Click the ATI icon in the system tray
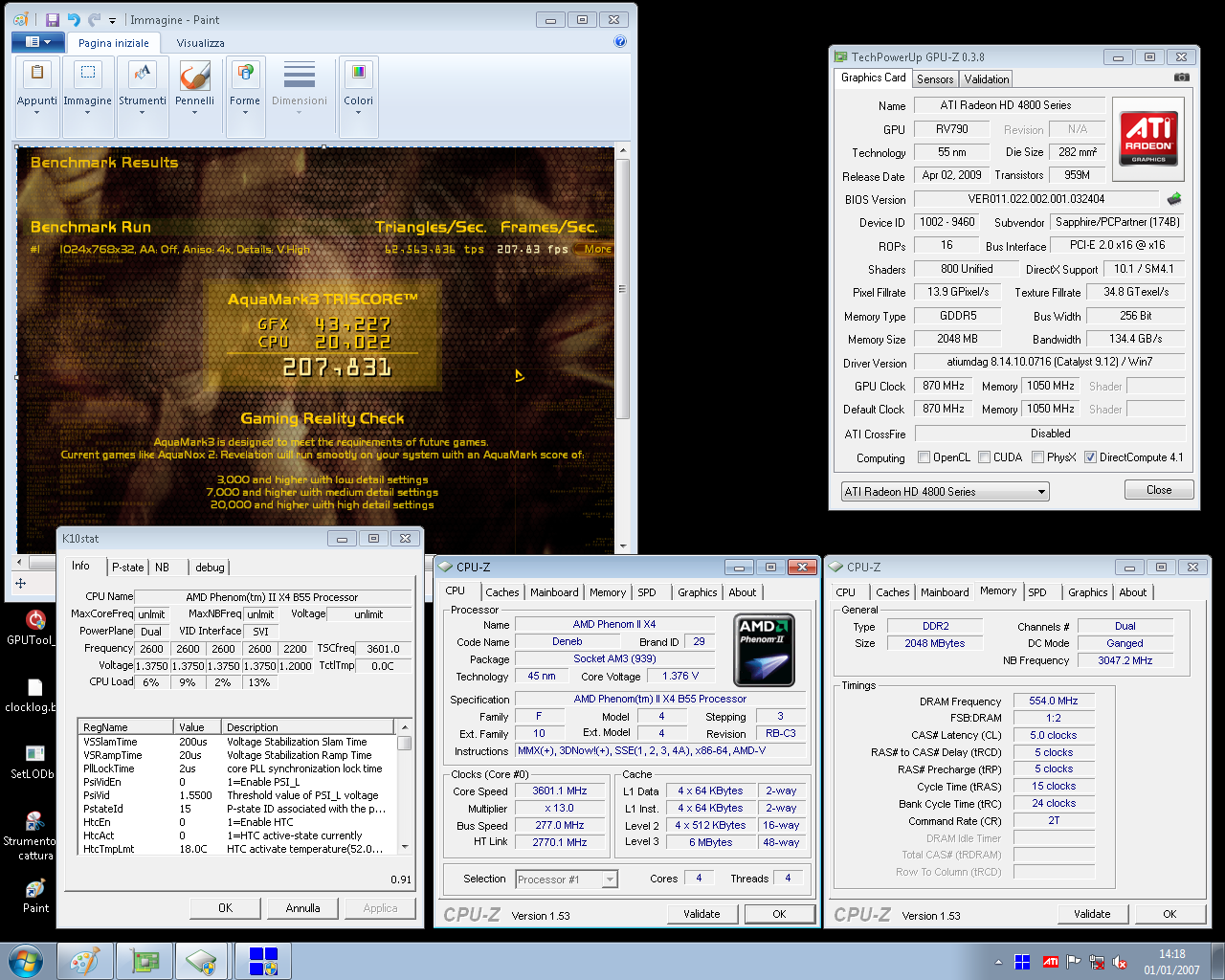Screen dimensions: 1225x980 coord(1050,962)
